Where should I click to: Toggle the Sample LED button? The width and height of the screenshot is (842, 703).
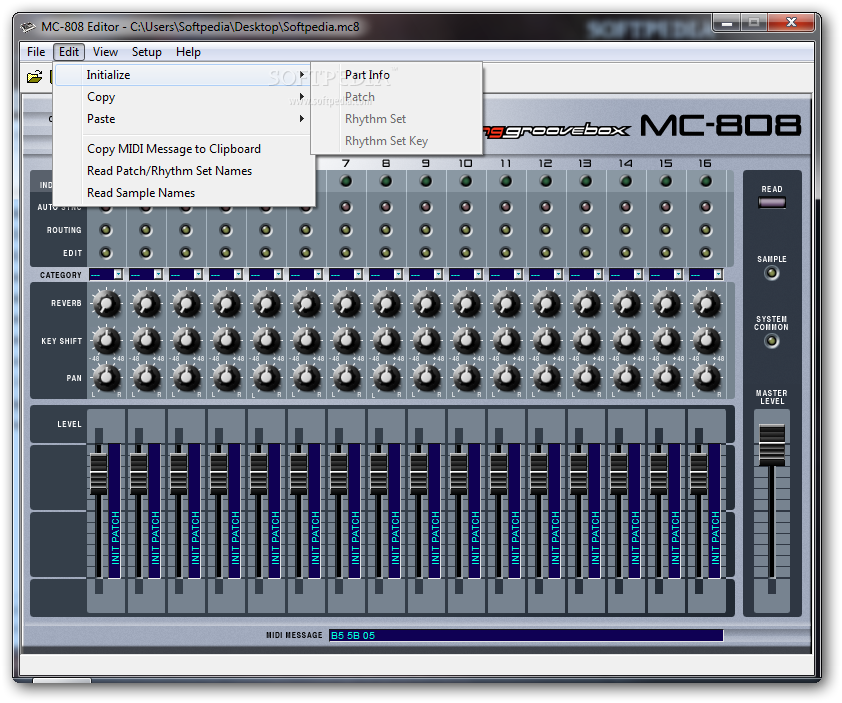[x=772, y=273]
